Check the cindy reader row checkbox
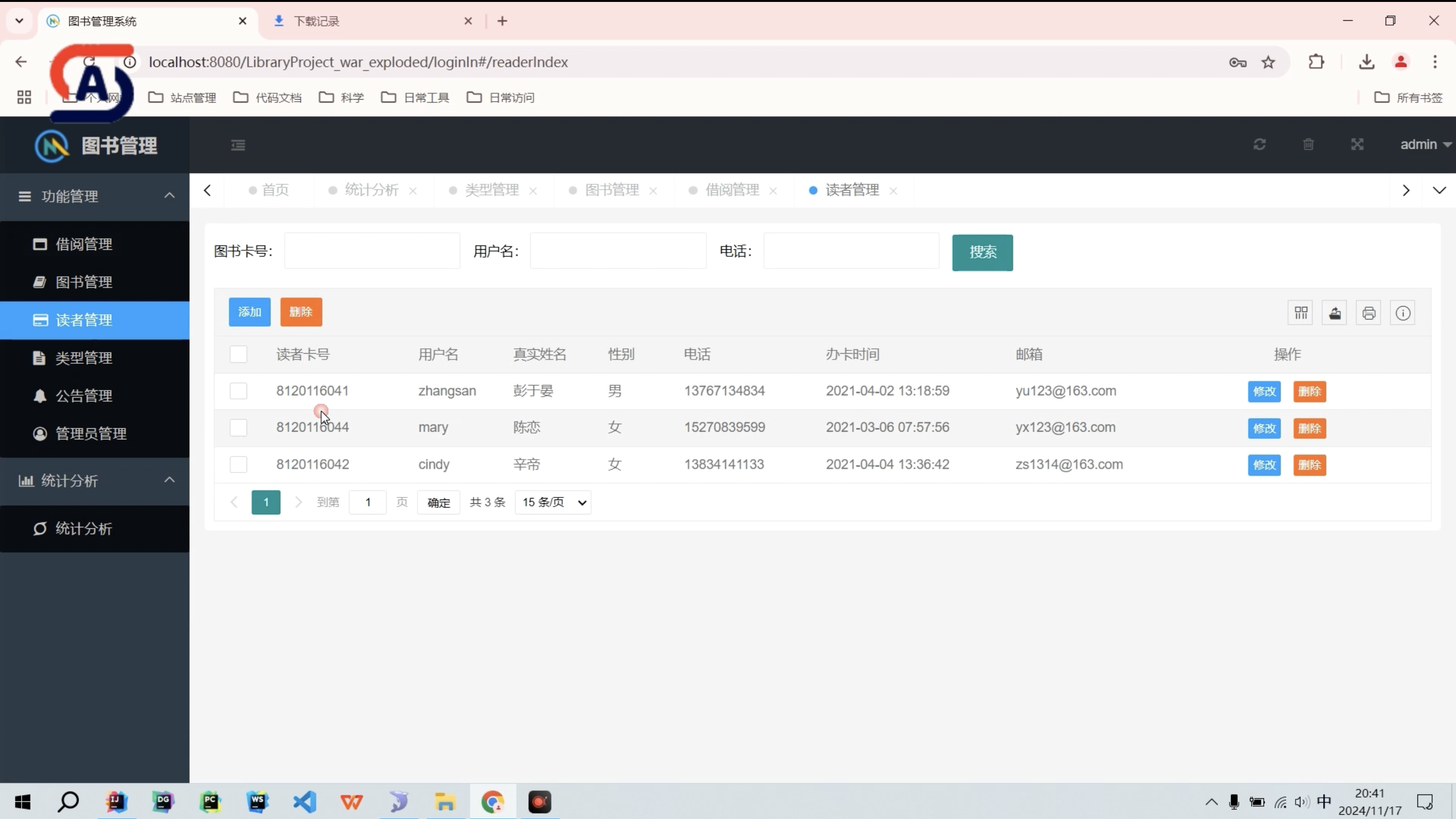 pos(238,464)
